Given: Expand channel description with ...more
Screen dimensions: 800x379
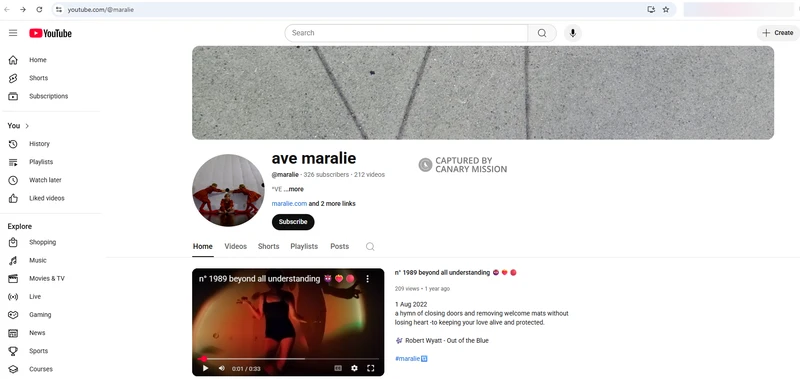Looking at the screenshot, I should coord(293,189).
